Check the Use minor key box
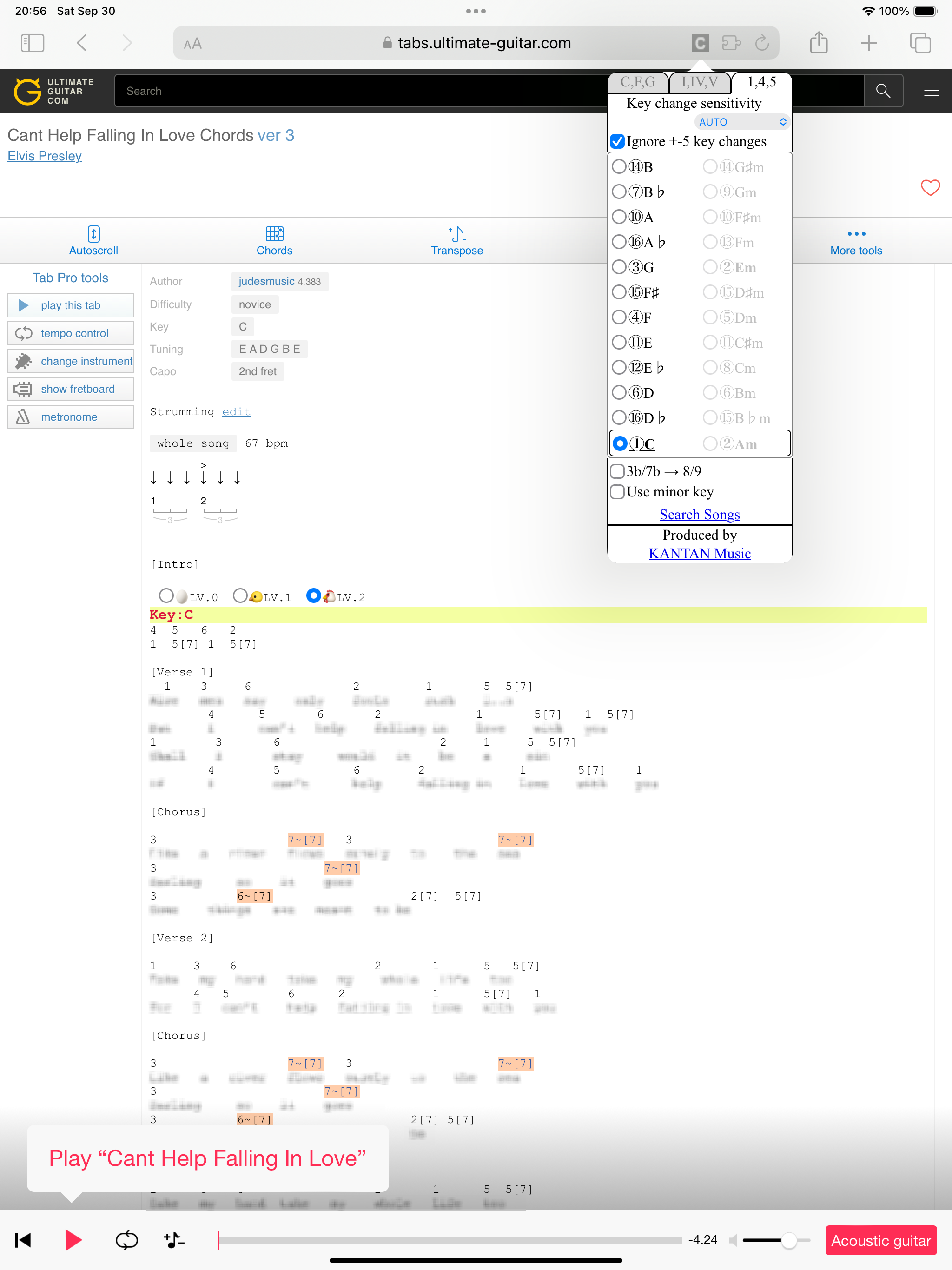This screenshot has height=1270, width=952. (617, 491)
